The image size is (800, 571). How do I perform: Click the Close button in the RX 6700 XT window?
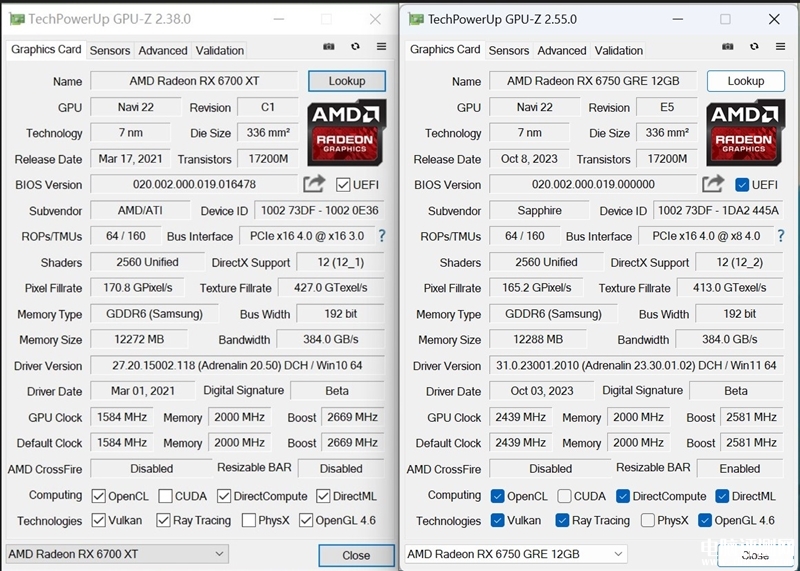click(356, 555)
